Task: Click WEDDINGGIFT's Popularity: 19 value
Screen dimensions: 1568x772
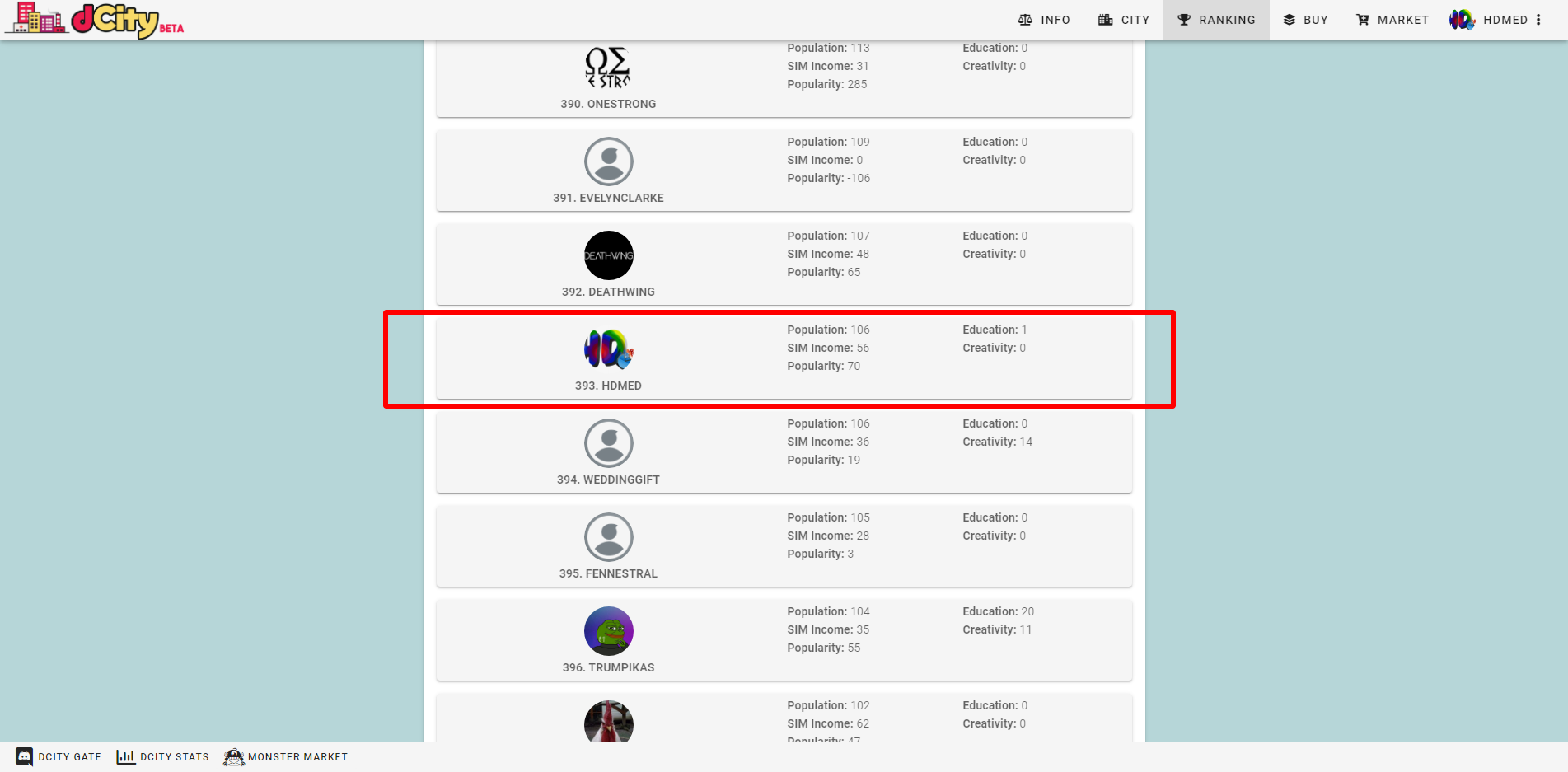Action: click(x=823, y=460)
